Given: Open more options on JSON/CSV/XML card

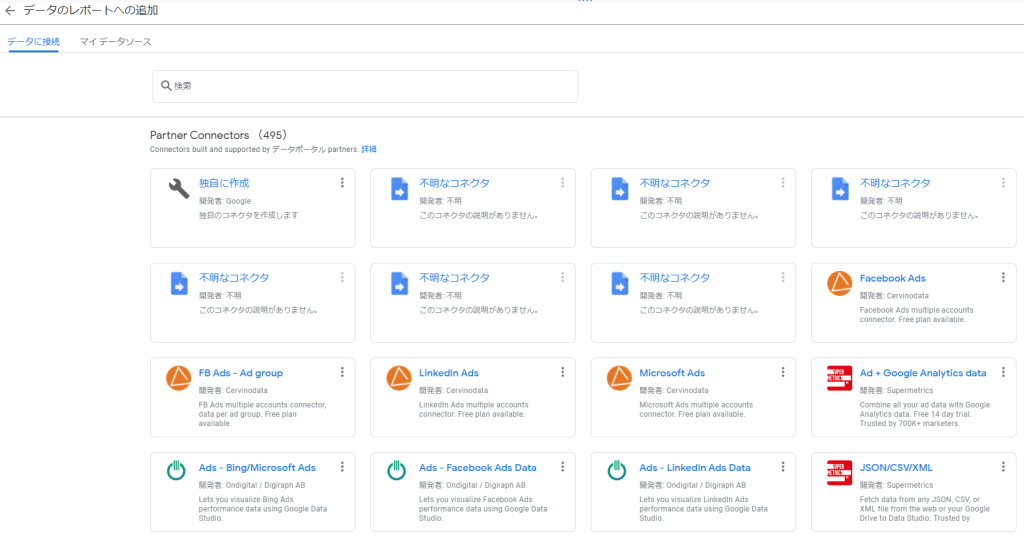Looking at the screenshot, I should click(x=1003, y=467).
